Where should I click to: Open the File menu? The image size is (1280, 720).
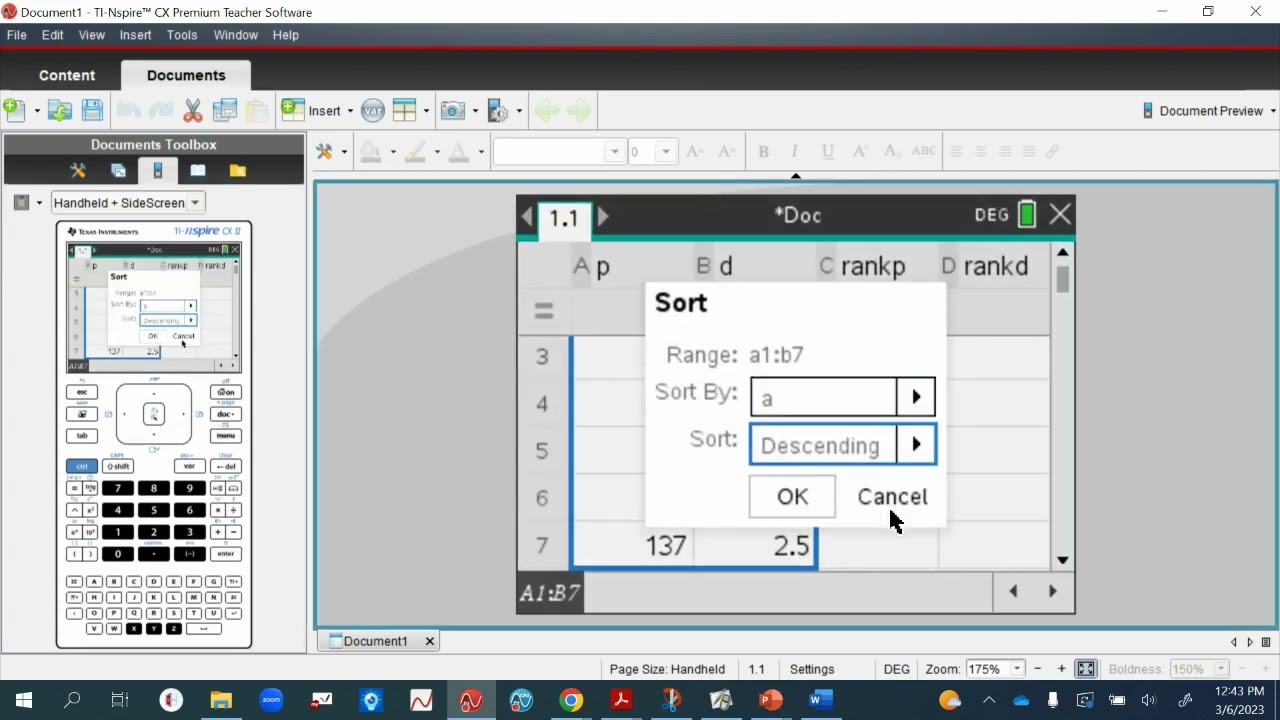pos(17,35)
